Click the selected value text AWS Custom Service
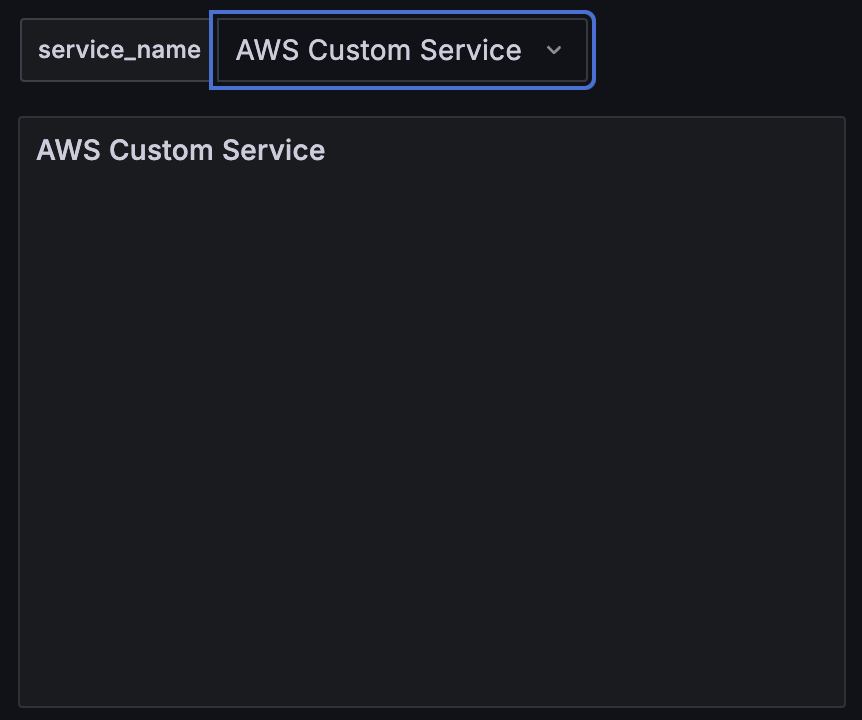The image size is (862, 720). tap(378, 50)
